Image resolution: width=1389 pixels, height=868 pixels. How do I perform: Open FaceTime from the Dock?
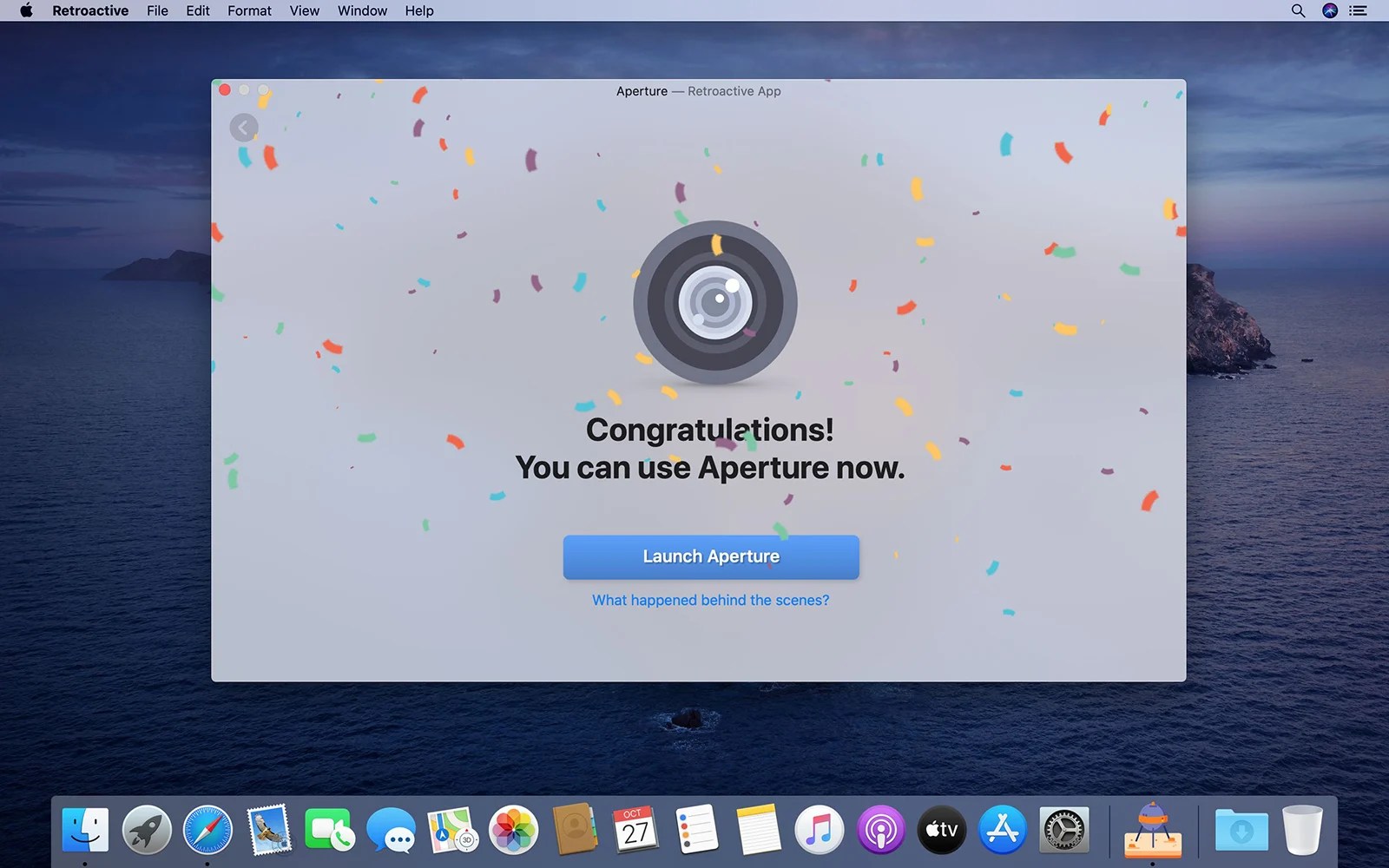(330, 829)
